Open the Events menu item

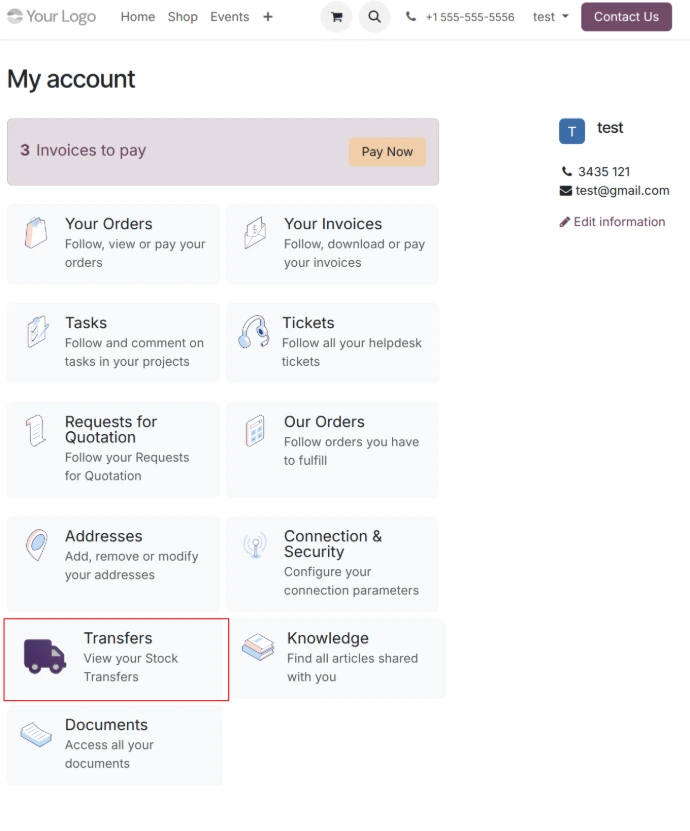pos(229,17)
